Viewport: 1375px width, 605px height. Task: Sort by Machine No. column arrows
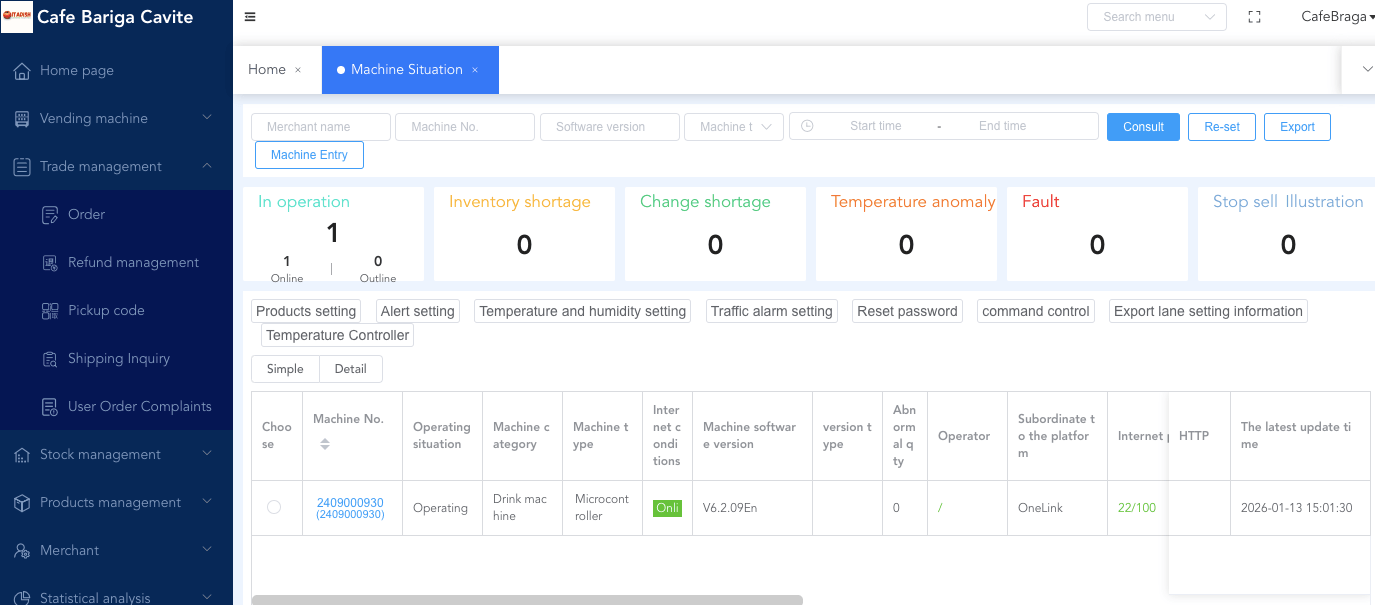coord(325,444)
